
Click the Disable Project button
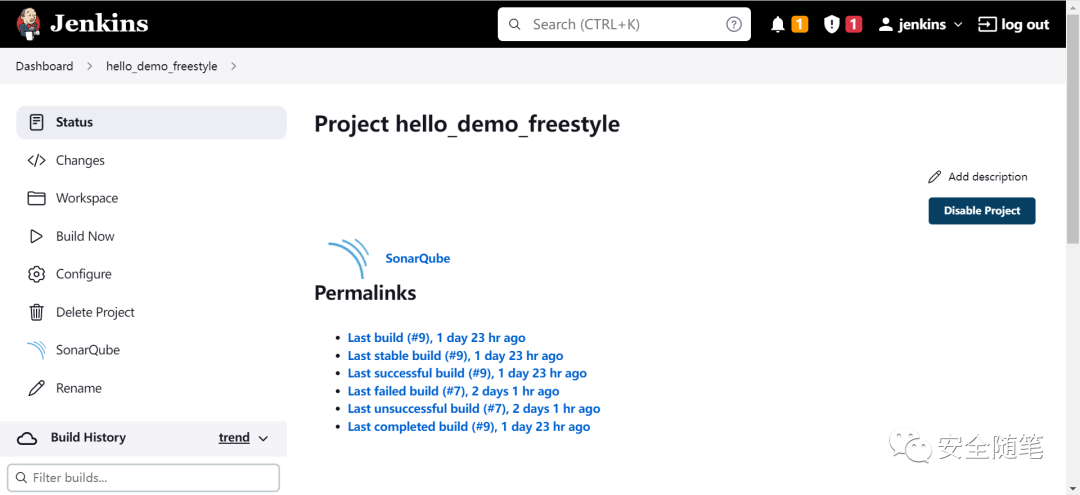(x=982, y=211)
